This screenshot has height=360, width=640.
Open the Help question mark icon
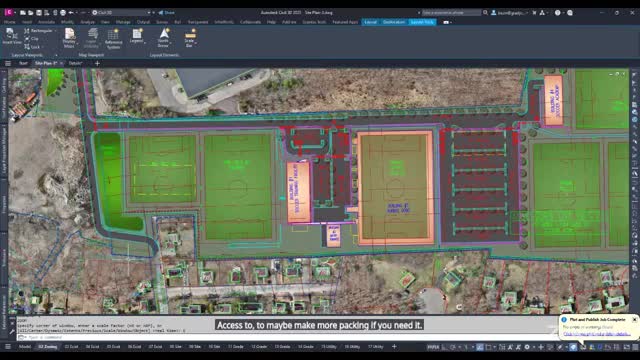click(558, 13)
